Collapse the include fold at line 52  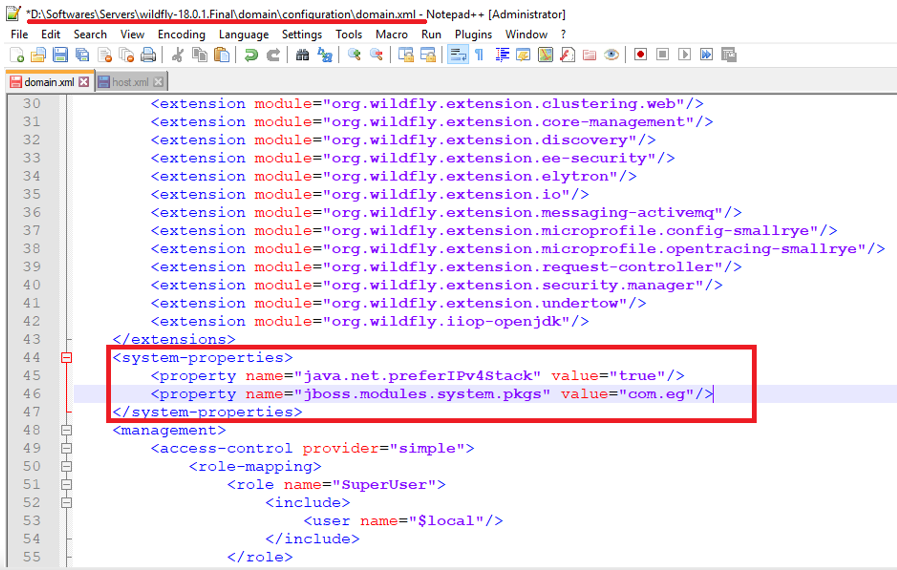pyautogui.click(x=66, y=502)
